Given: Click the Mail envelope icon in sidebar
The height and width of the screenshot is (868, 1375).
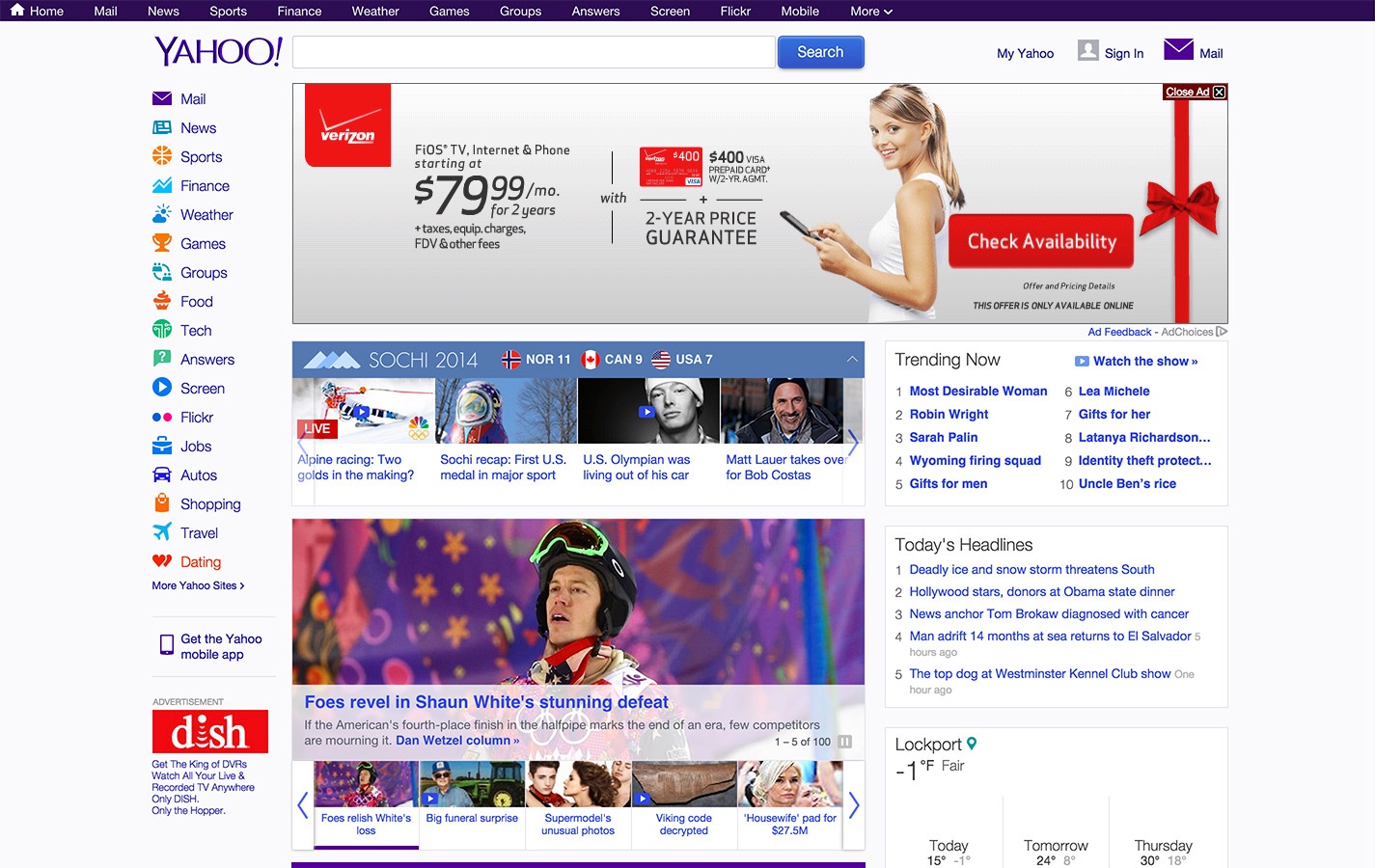Looking at the screenshot, I should (162, 98).
